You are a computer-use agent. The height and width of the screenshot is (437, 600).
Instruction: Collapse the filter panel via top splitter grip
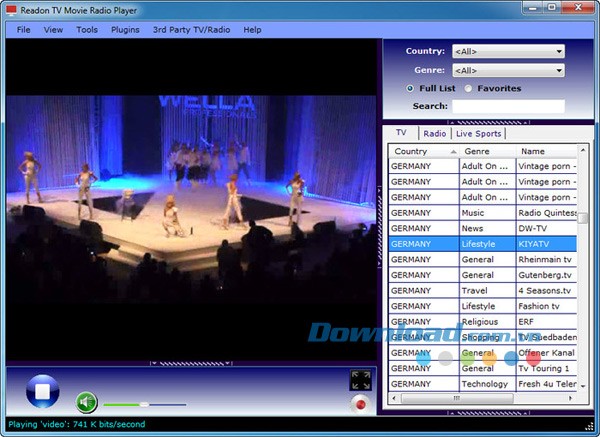pos(489,122)
